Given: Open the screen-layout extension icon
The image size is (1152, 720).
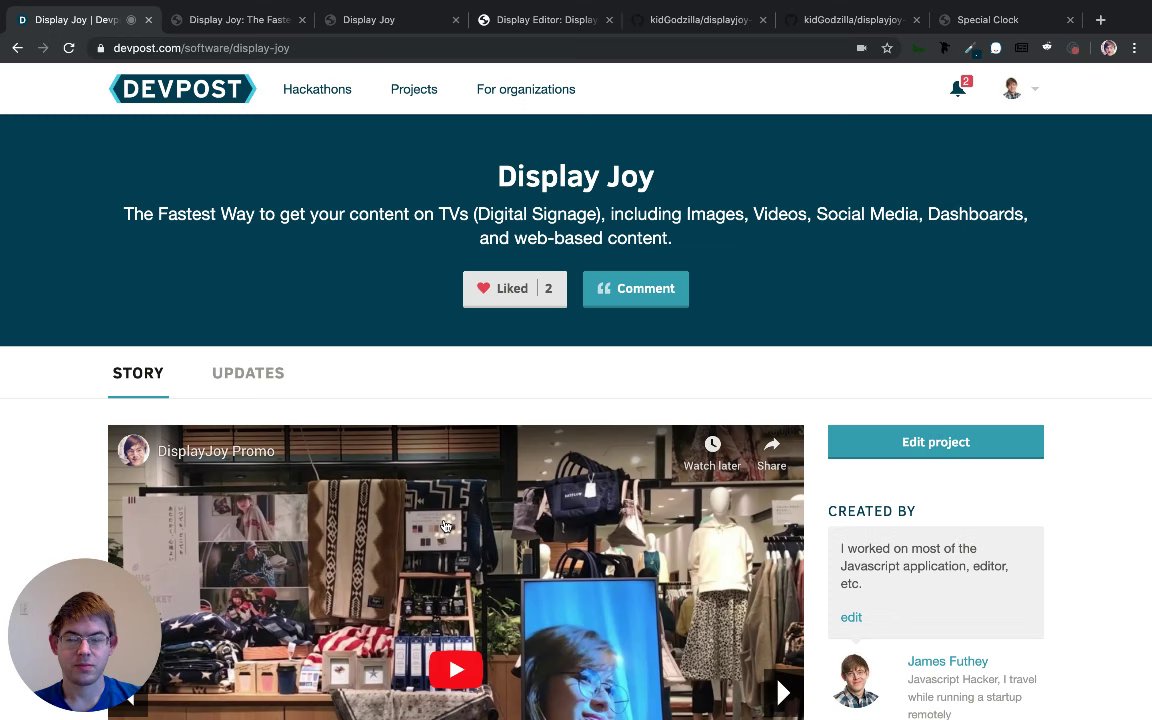Looking at the screenshot, I should point(1021,48).
